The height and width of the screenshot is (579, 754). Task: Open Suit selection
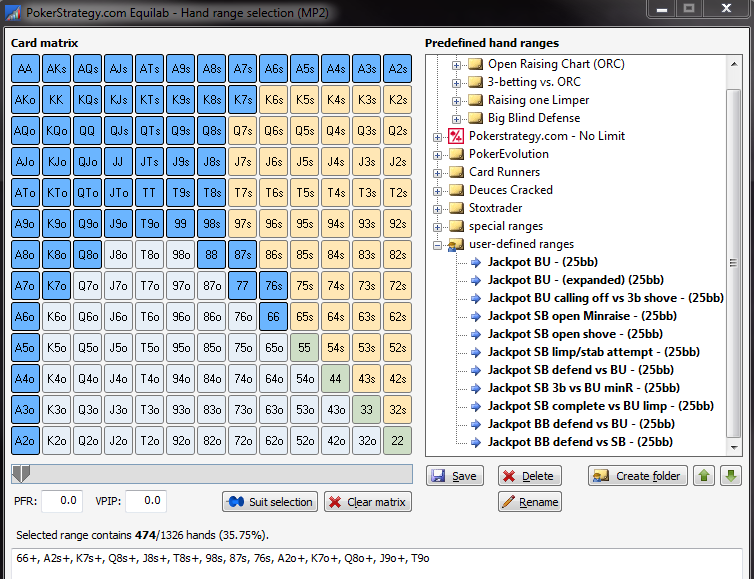[x=270, y=502]
